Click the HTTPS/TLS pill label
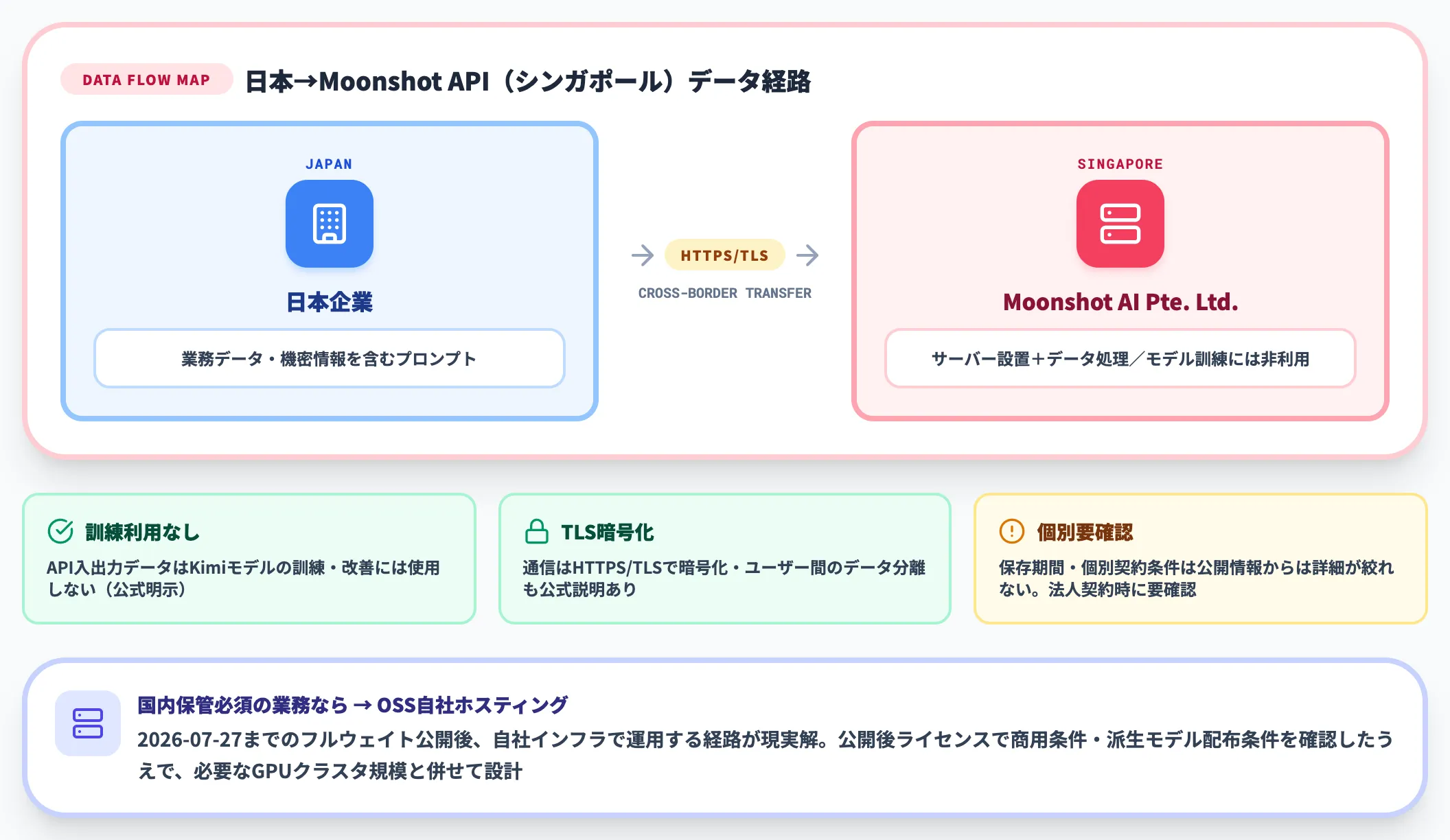The width and height of the screenshot is (1450, 840). pos(725,255)
